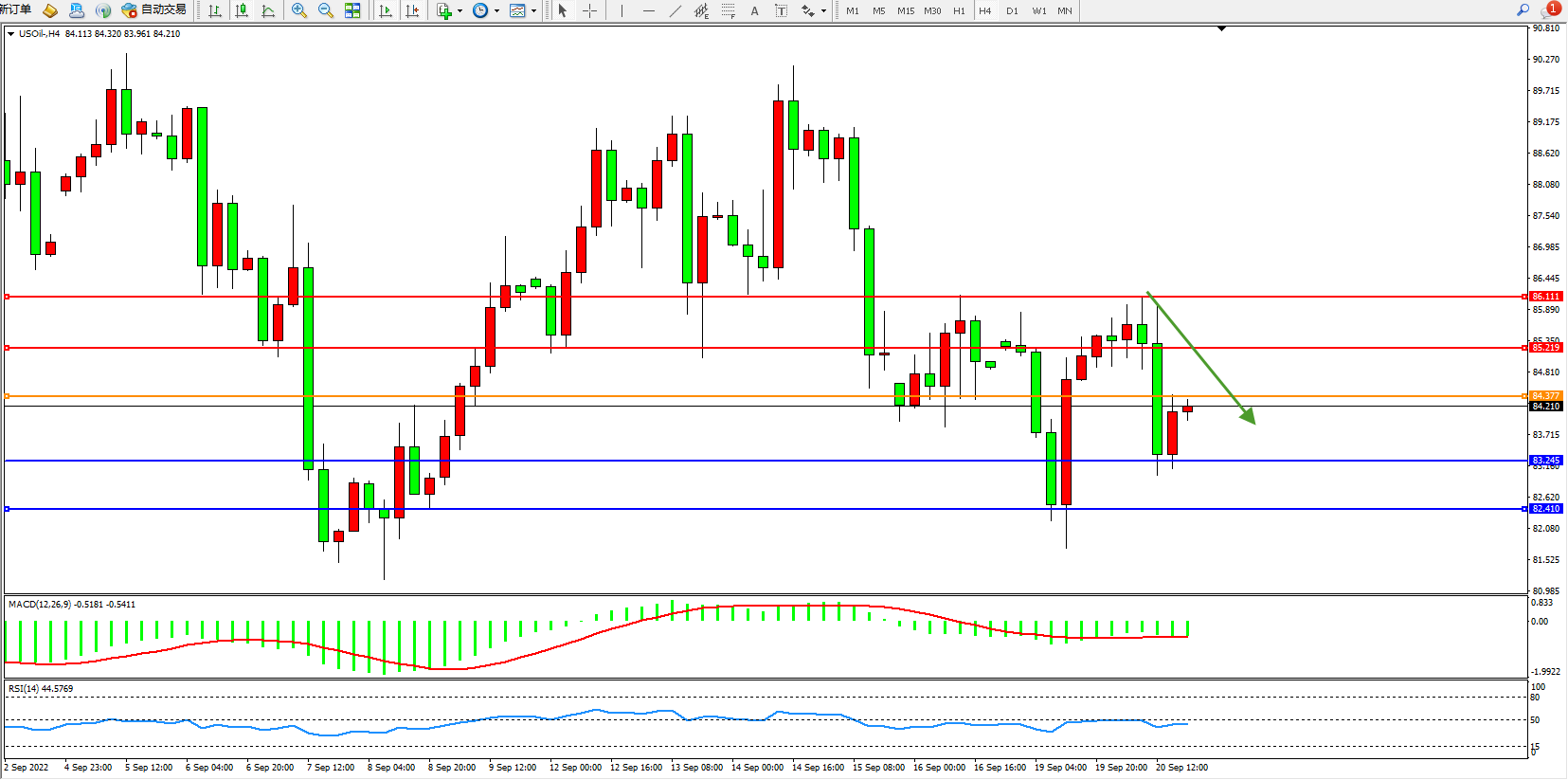Click the orange 84.377 price level label
This screenshot has height=780, width=1568.
[1545, 396]
